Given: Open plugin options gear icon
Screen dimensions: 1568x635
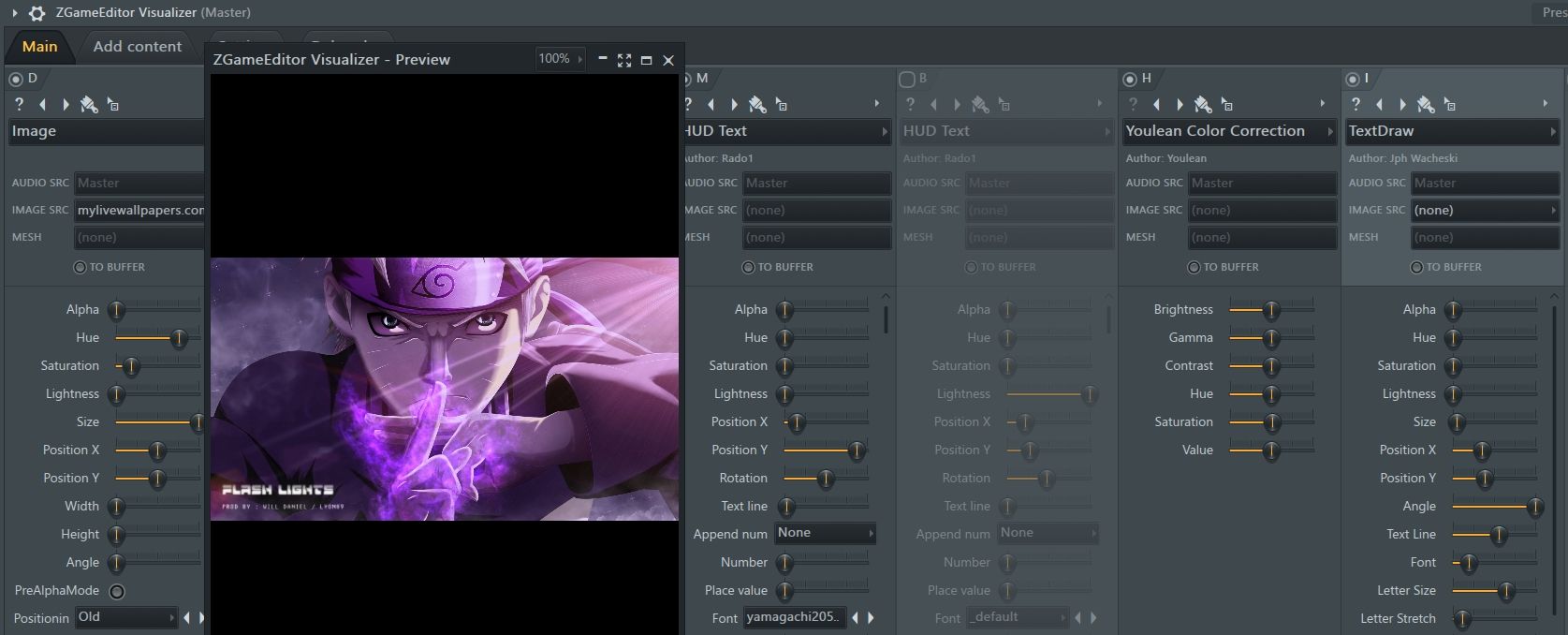Looking at the screenshot, I should 37,13.
